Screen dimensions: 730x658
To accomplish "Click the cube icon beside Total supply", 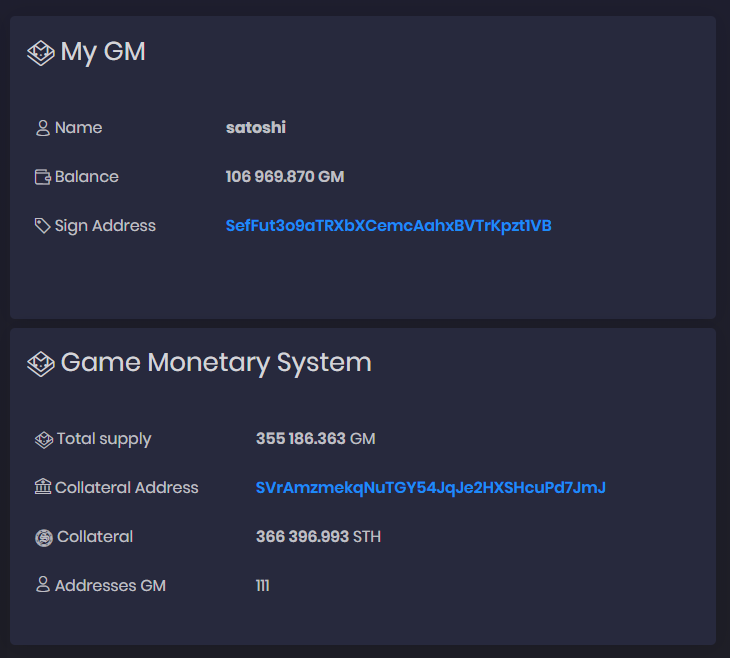I will pos(44,440).
